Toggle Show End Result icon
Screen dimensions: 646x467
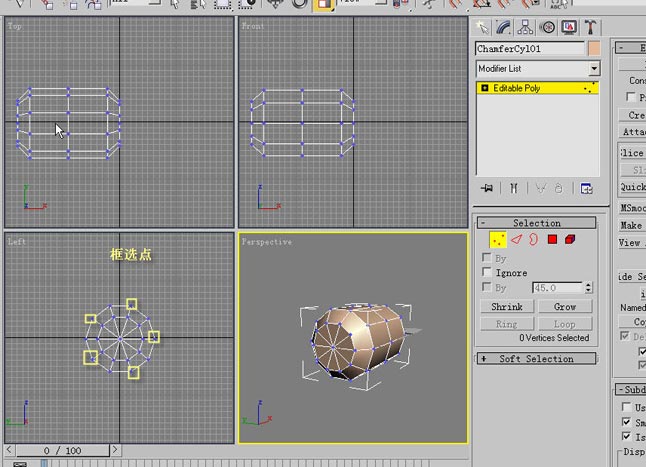point(513,189)
